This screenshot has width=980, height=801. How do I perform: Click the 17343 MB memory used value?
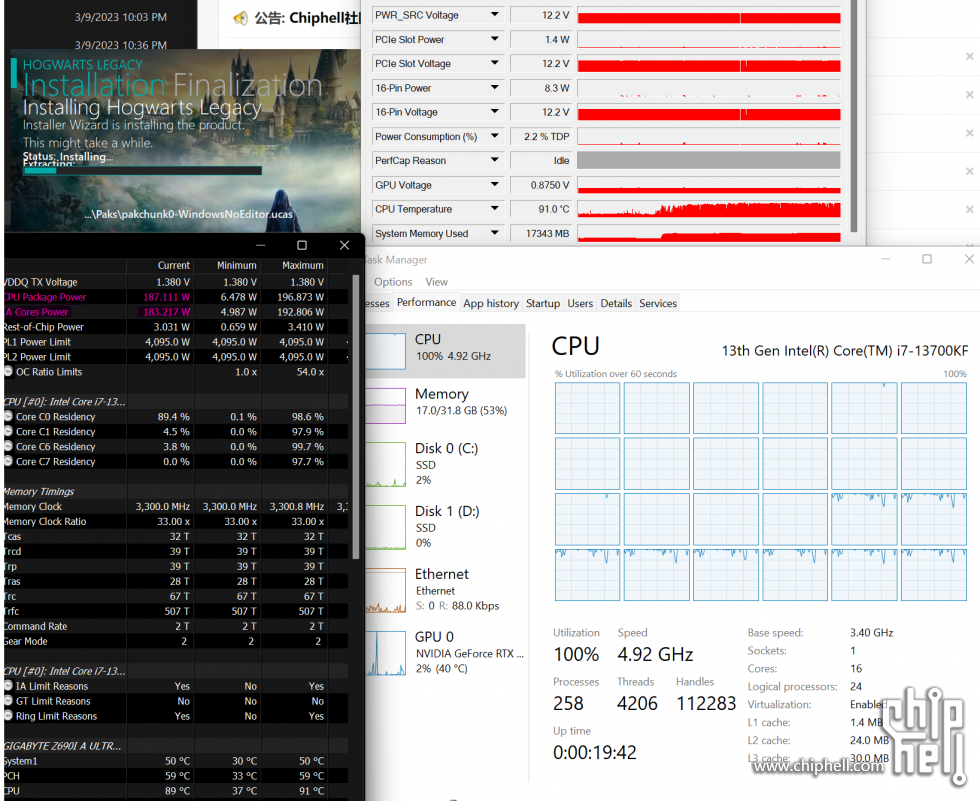(541, 233)
